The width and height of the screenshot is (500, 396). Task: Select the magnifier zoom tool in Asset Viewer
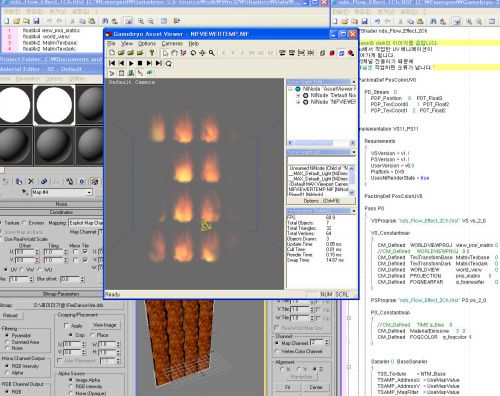pos(211,53)
